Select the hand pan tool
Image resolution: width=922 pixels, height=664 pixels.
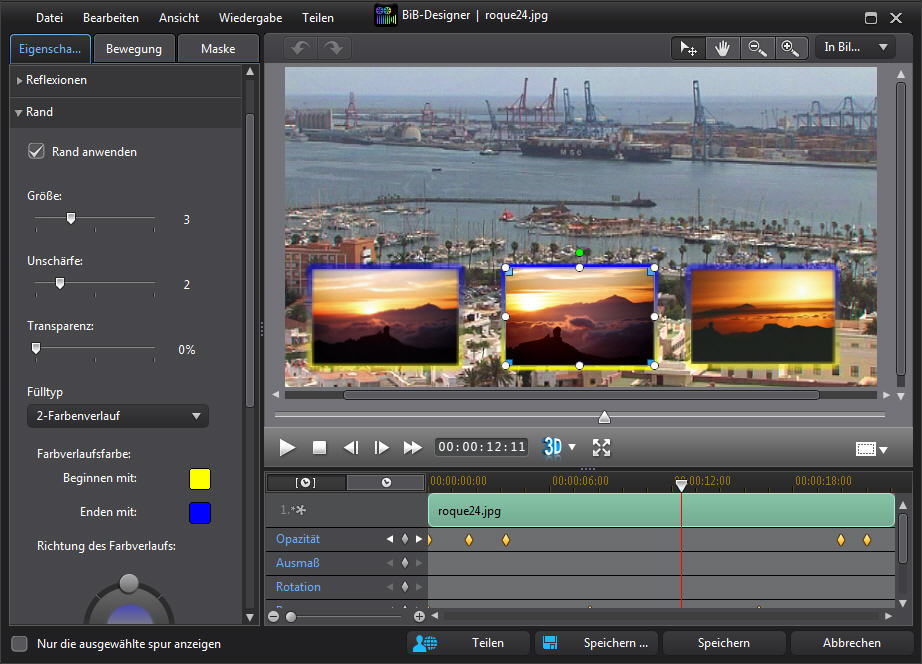tap(721, 48)
